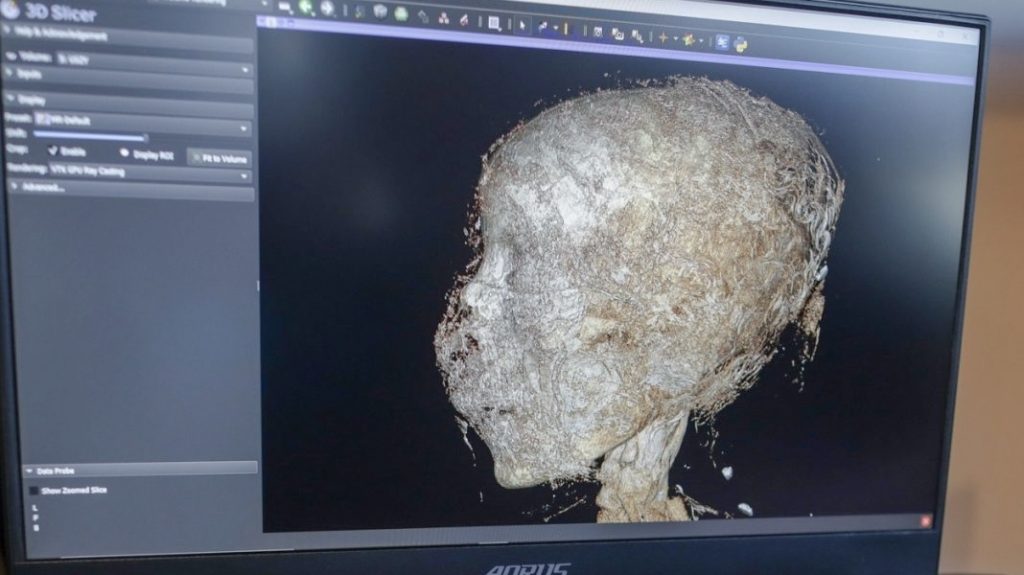Open the Rendering method dropdown
Image resolution: width=1024 pixels, height=575 pixels.
coord(150,172)
